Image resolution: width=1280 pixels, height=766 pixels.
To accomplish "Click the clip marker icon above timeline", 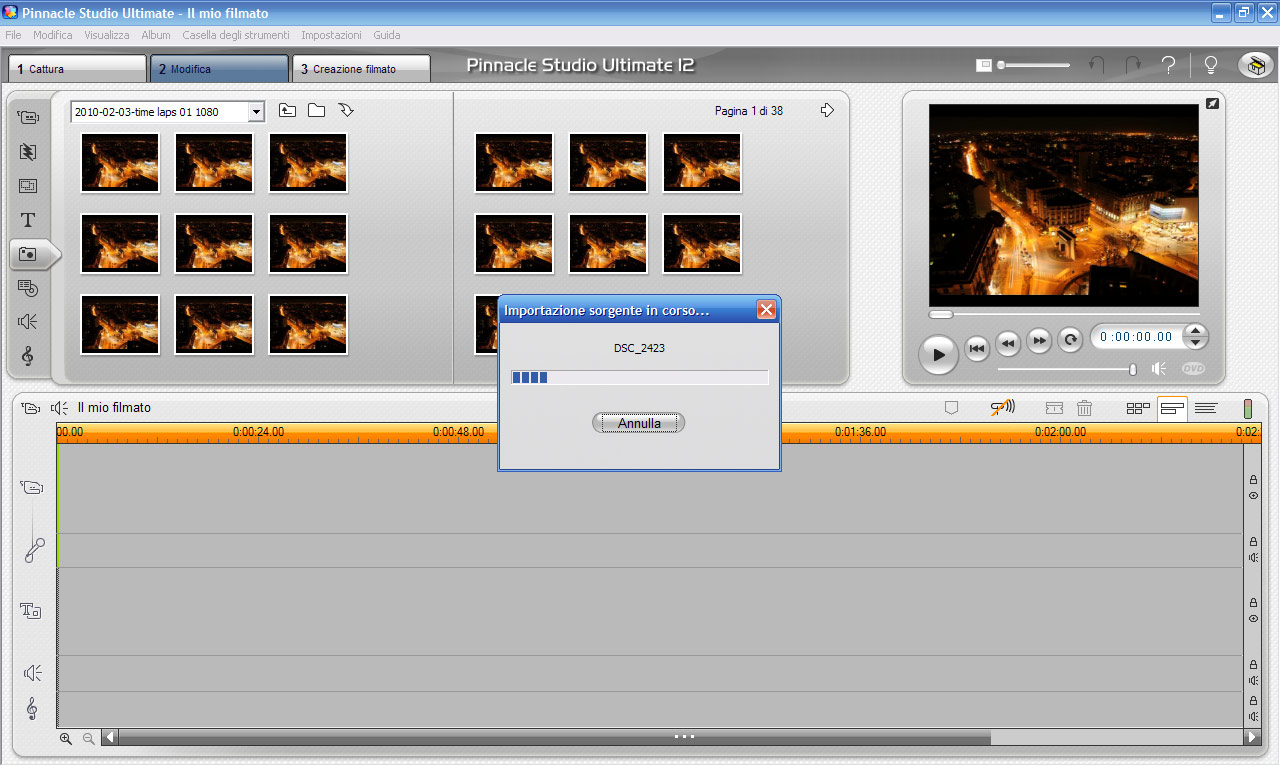I will pyautogui.click(x=952, y=408).
